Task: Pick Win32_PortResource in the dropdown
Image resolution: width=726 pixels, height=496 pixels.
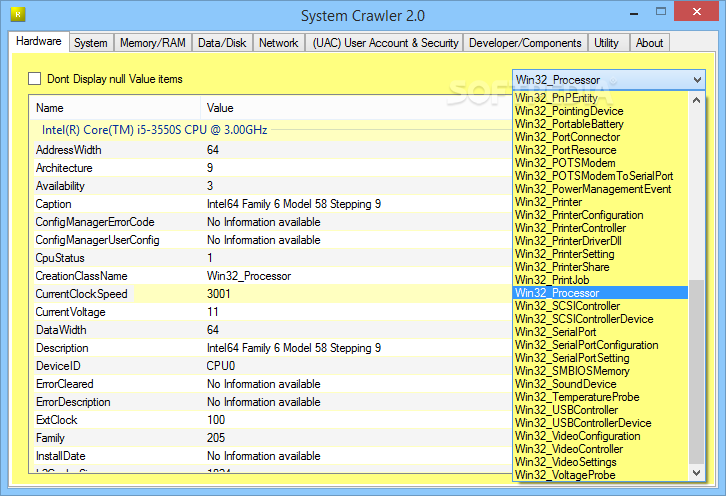Action: click(x=601, y=150)
